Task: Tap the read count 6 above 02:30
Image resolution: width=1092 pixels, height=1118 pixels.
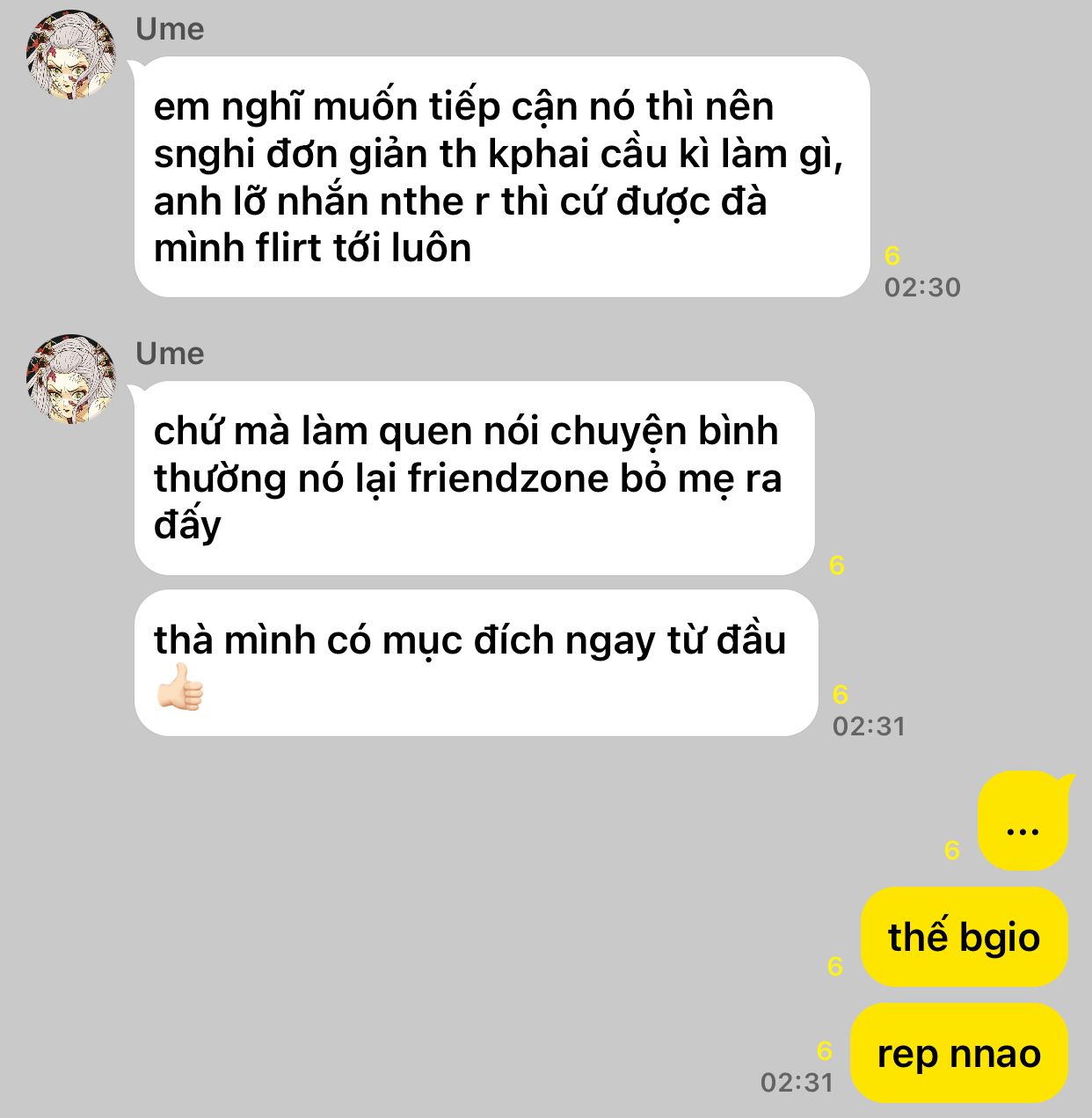Action: [x=892, y=256]
